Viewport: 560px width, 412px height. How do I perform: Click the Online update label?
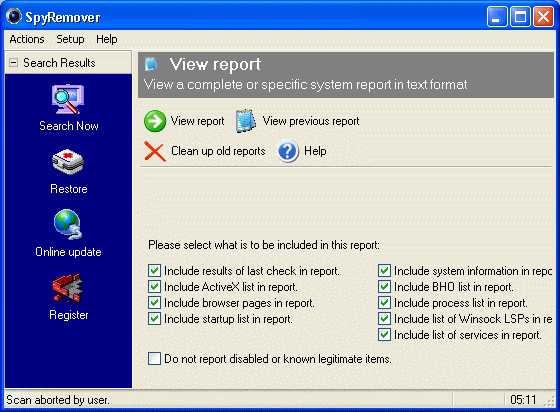click(68, 252)
